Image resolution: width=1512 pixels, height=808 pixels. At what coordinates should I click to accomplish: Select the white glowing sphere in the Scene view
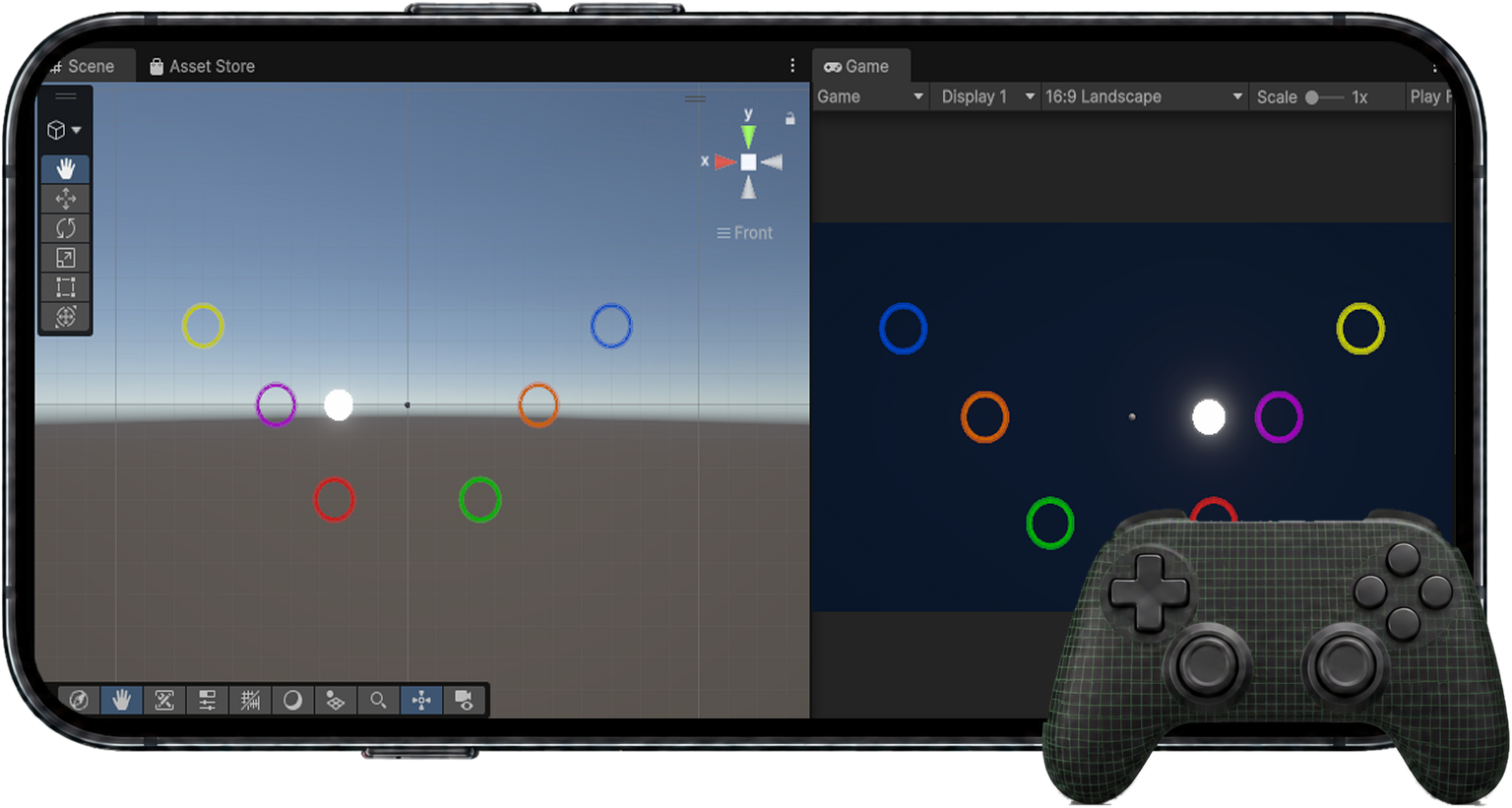click(x=339, y=404)
